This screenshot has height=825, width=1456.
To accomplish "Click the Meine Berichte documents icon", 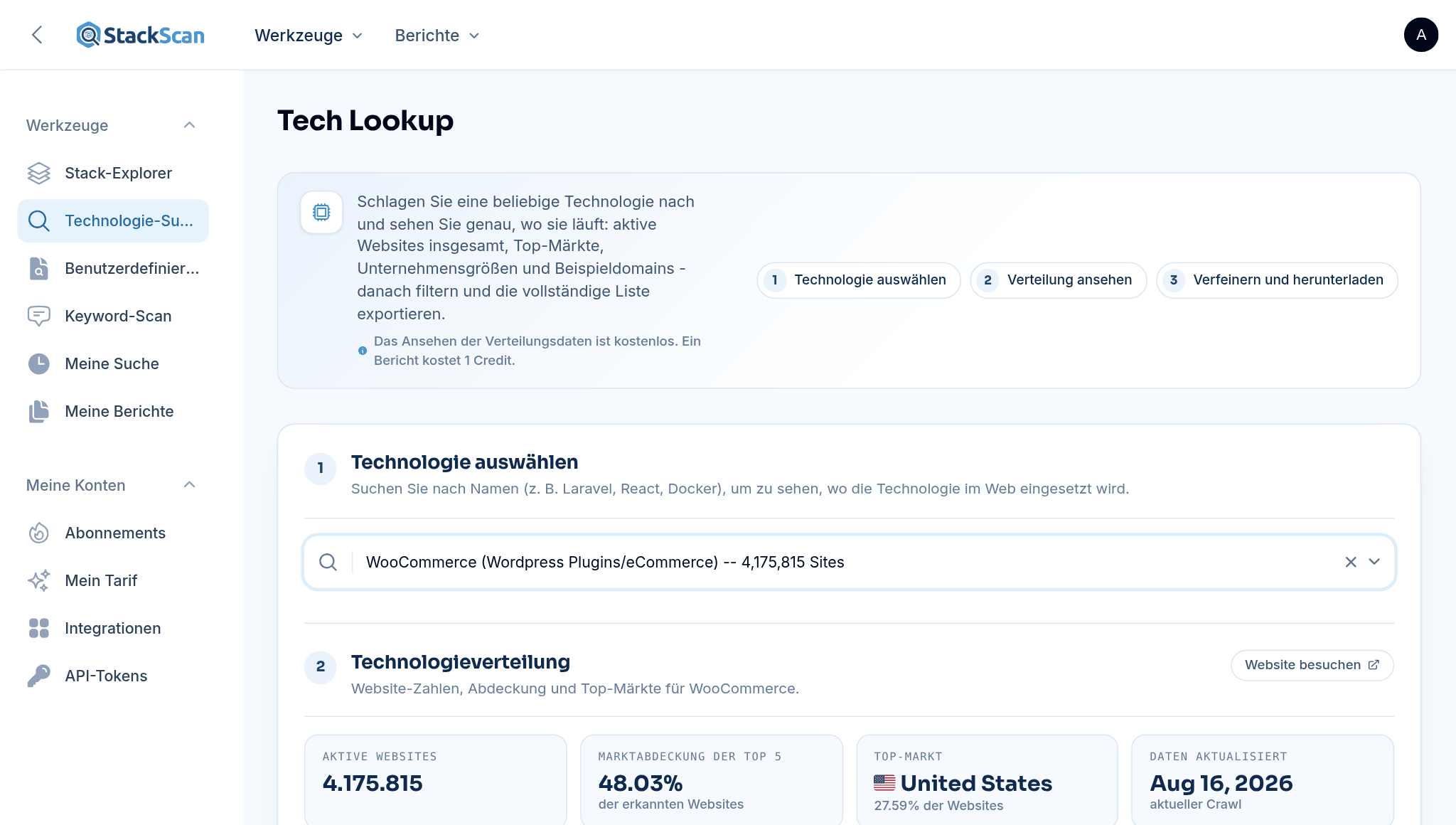I will (39, 411).
